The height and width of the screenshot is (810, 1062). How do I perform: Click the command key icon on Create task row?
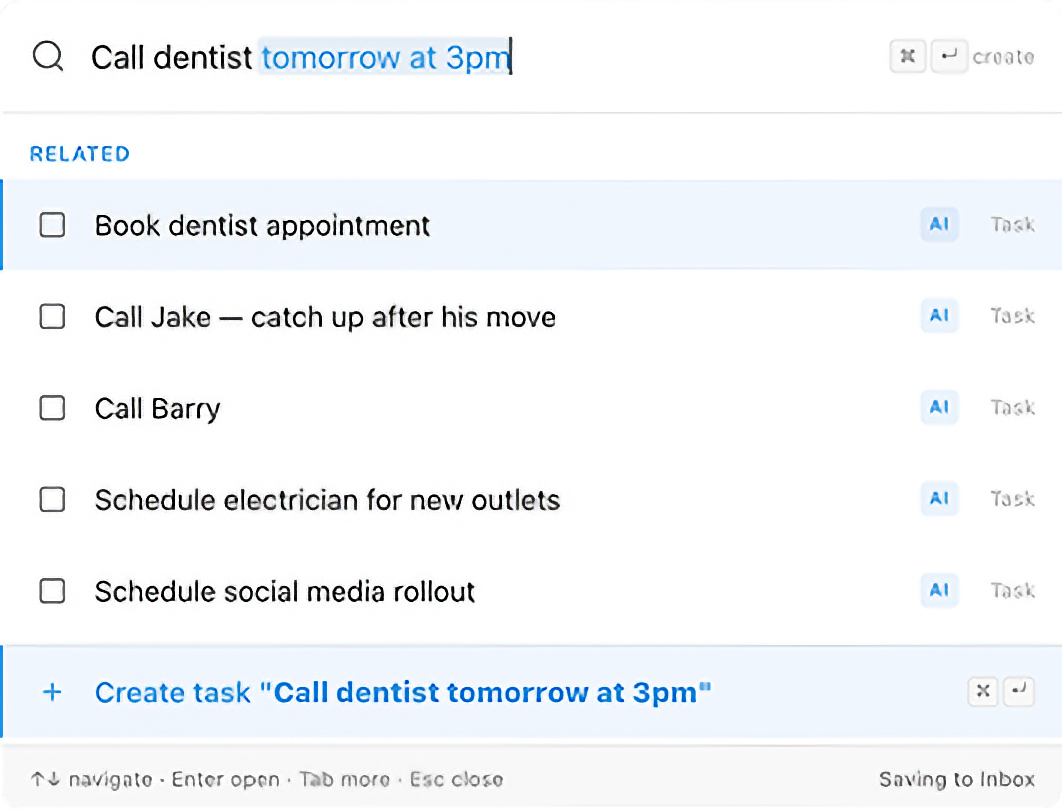click(983, 691)
